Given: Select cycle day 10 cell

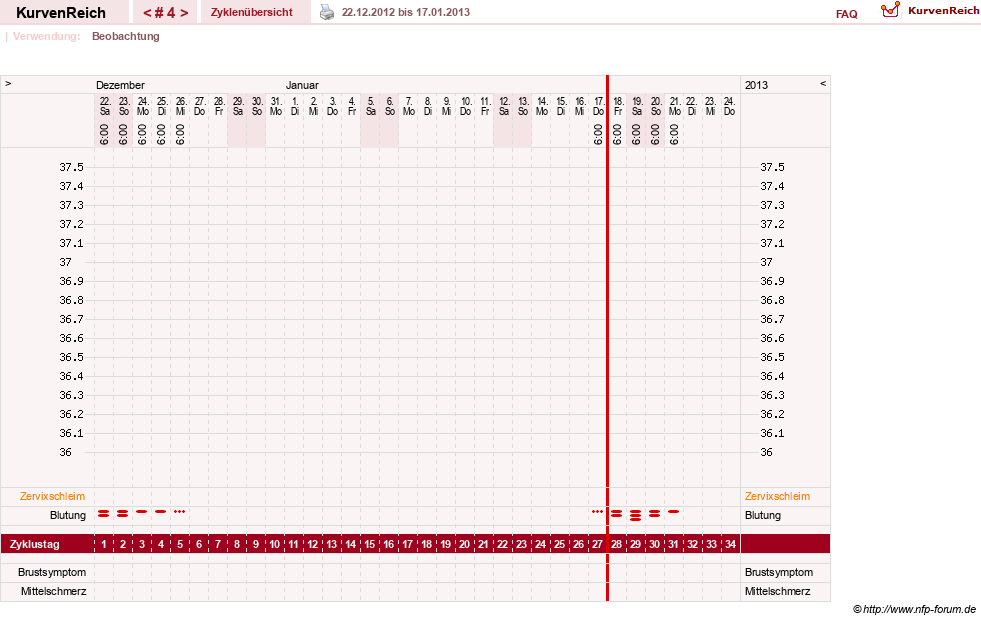Looking at the screenshot, I should [275, 544].
